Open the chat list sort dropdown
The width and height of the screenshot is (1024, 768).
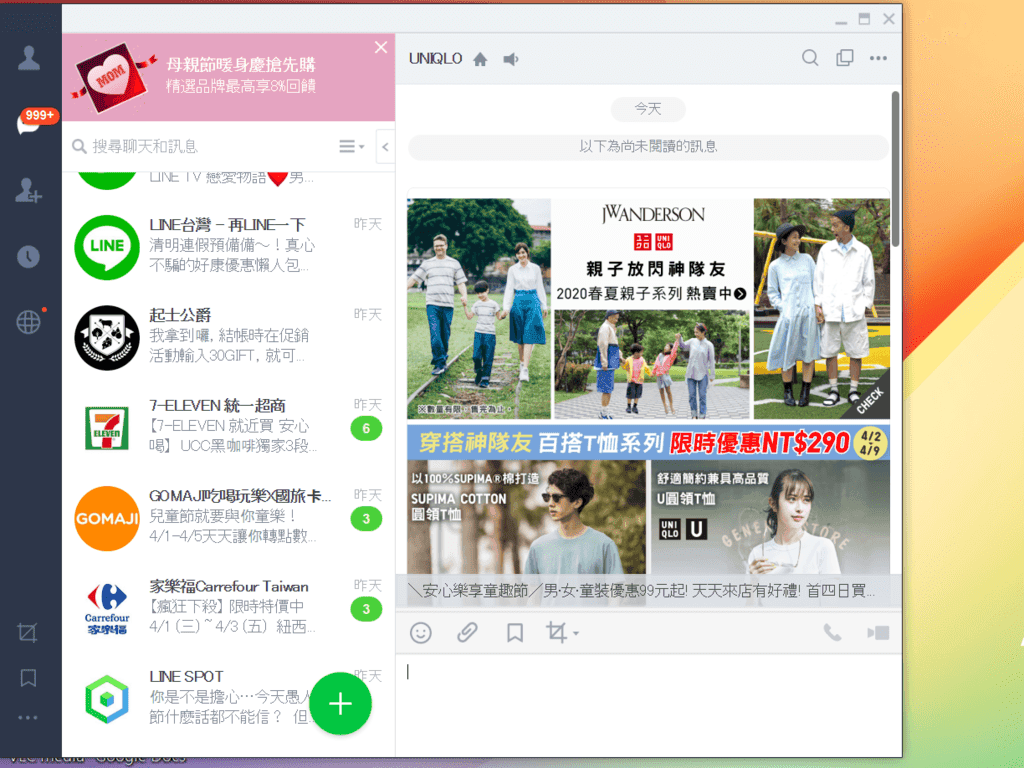click(x=351, y=146)
